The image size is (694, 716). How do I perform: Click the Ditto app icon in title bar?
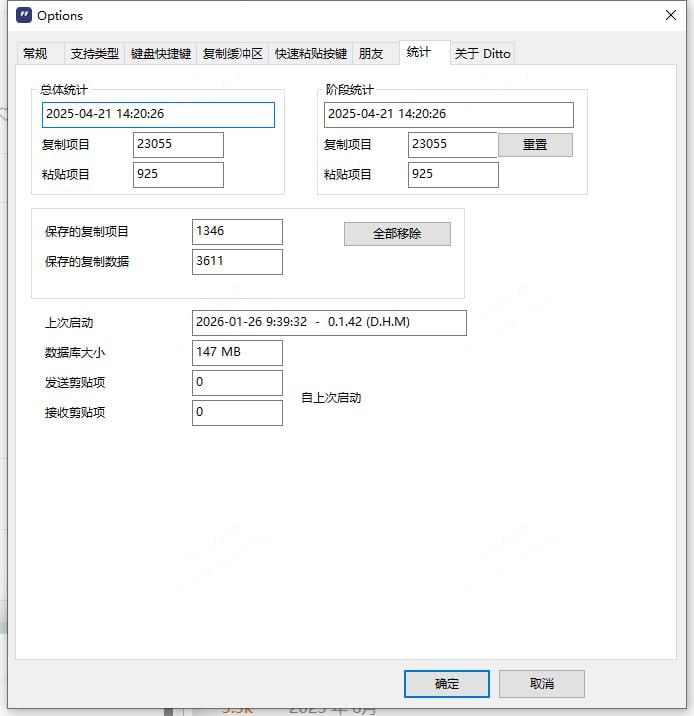24,15
